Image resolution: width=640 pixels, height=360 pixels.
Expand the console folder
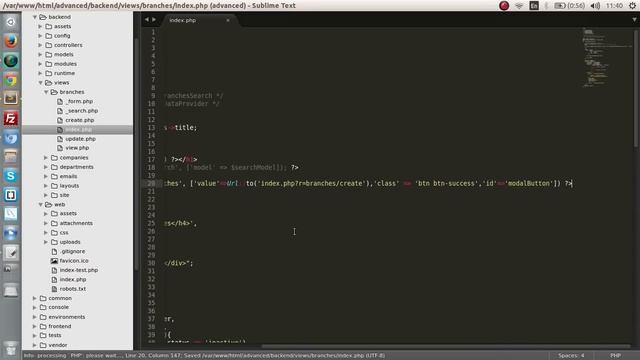click(x=35, y=307)
